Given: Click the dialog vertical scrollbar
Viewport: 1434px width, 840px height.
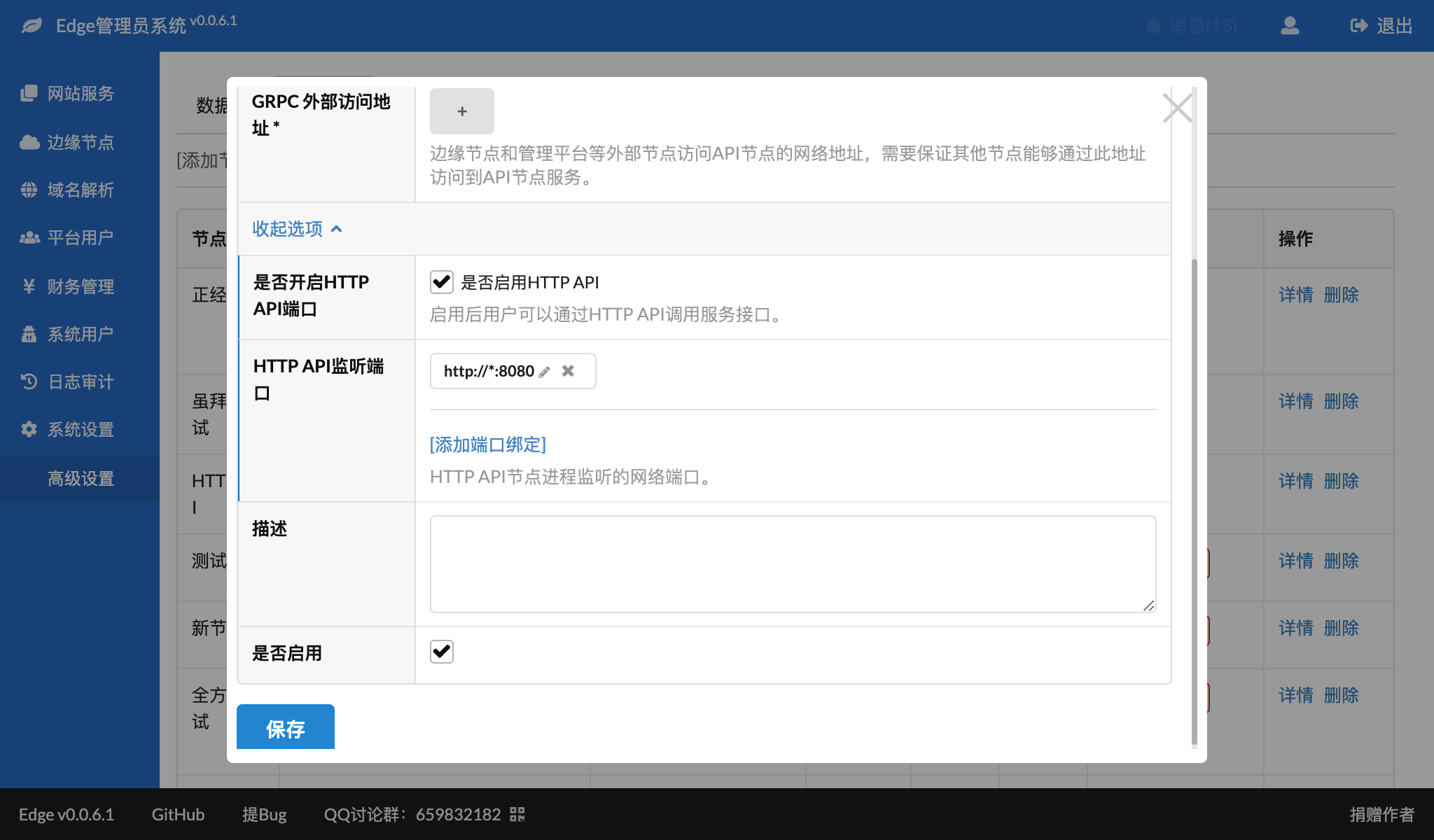Looking at the screenshot, I should point(1195,500).
